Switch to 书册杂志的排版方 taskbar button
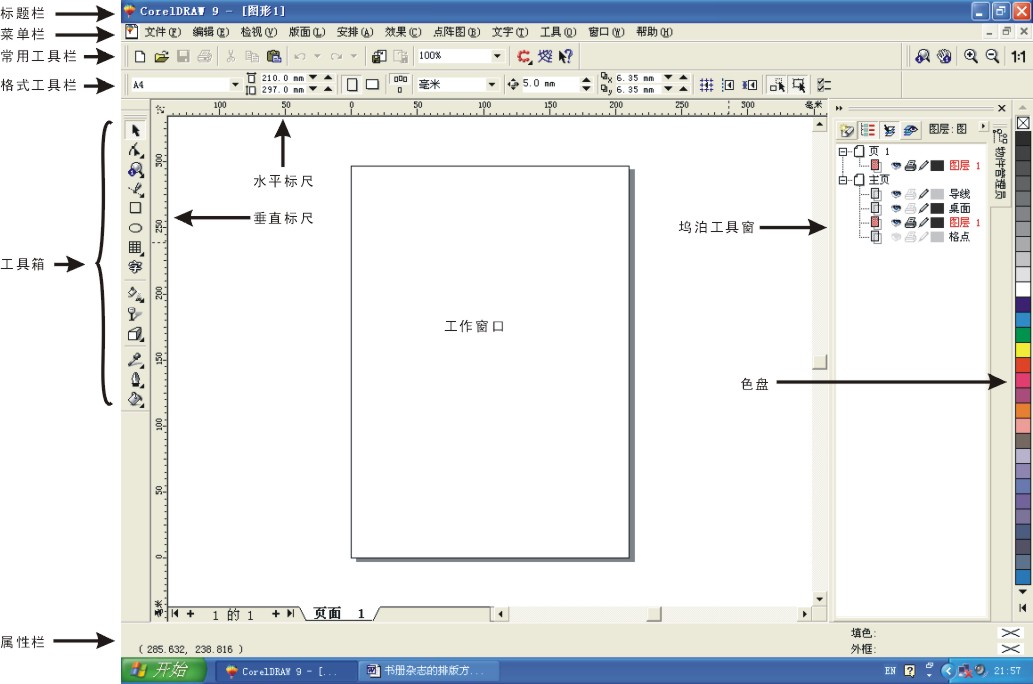Viewport: 1033px width, 684px height. tap(428, 671)
